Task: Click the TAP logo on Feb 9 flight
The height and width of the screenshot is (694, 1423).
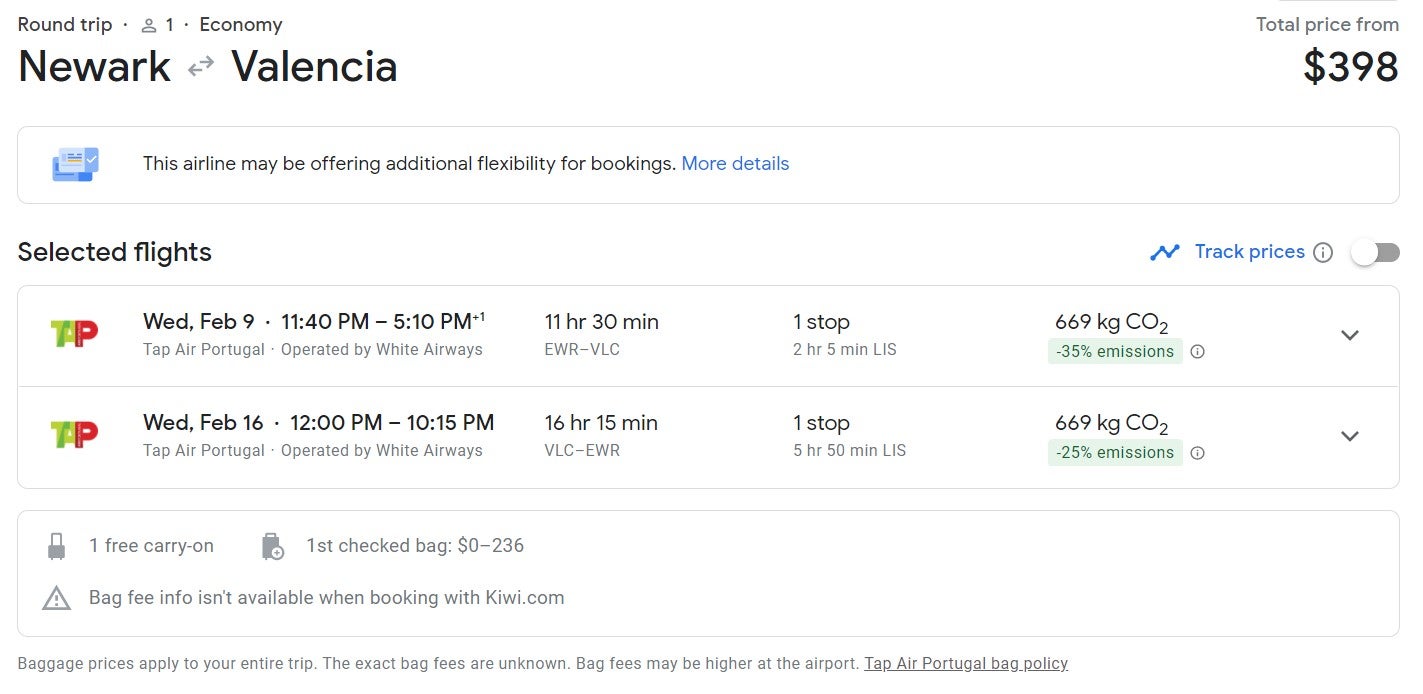Action: click(74, 333)
